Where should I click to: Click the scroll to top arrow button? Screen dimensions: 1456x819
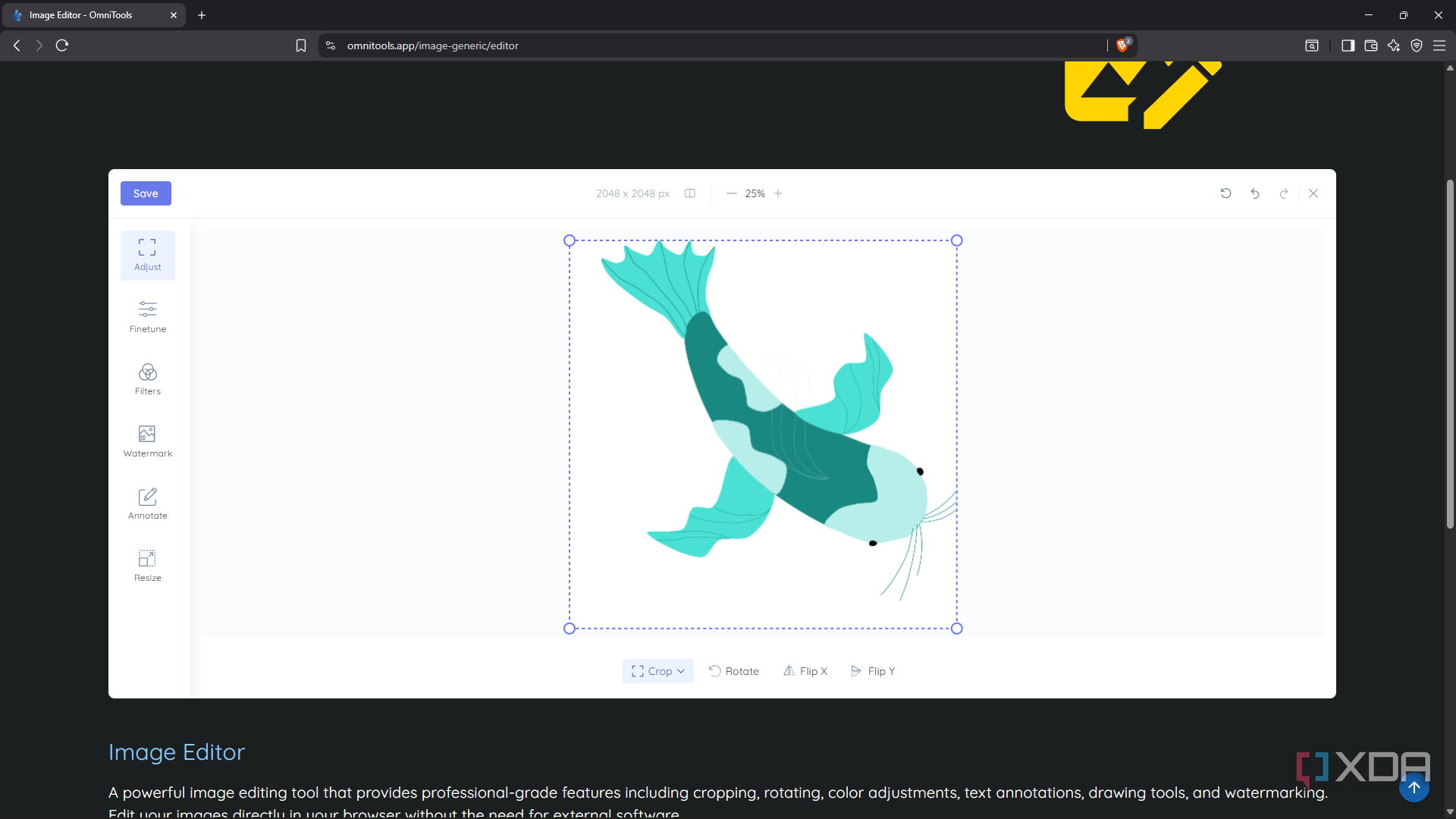[x=1414, y=787]
